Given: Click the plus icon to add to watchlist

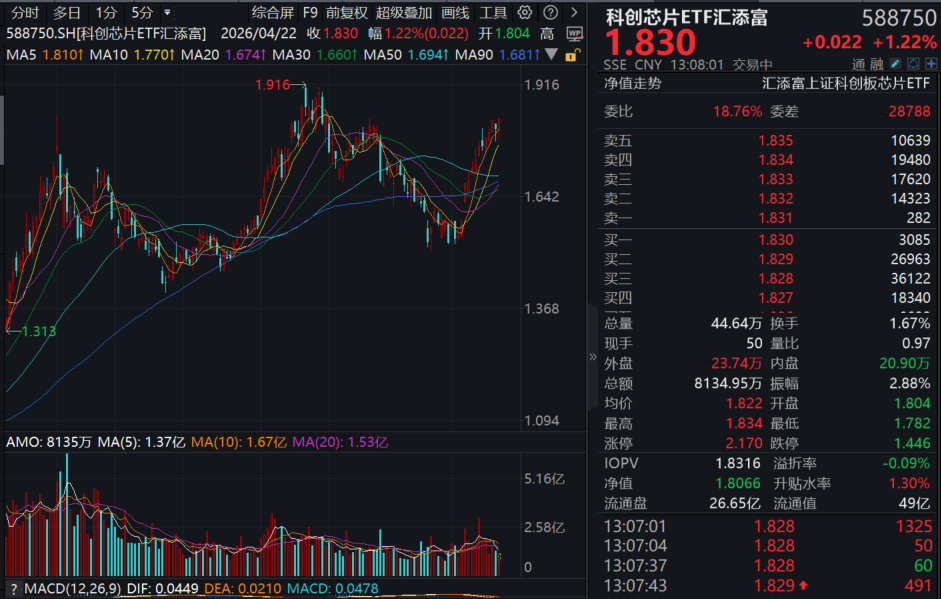Looking at the screenshot, I should (x=931, y=63).
